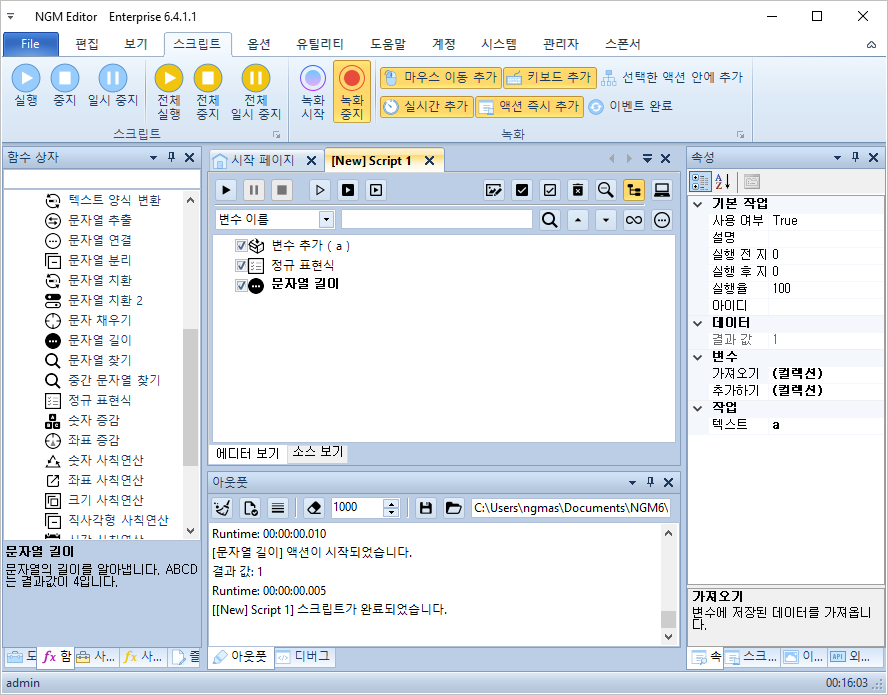This screenshot has height=695, width=888.
Task: Click pause icon in script editor toolbar
Action: 254,190
